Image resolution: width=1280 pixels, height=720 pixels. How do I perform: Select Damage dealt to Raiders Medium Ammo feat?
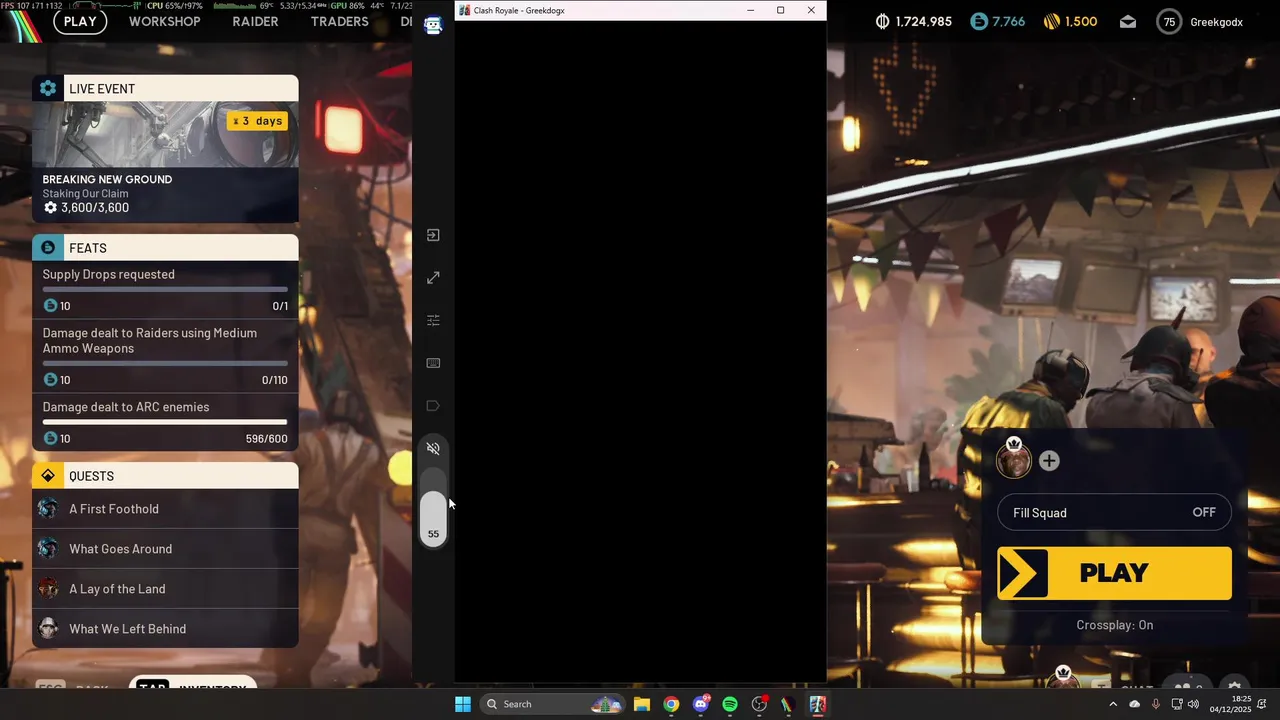[165, 356]
